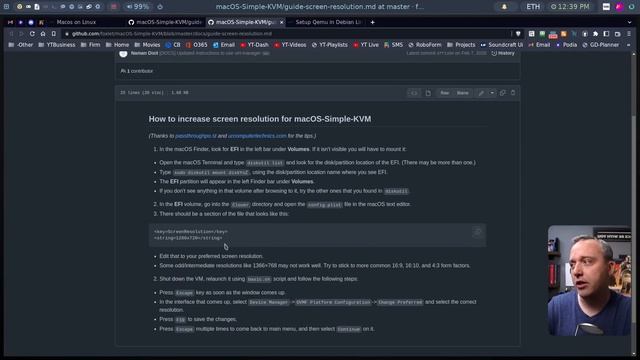Click the Blame button
The width and height of the screenshot is (640, 360).
coord(462,93)
